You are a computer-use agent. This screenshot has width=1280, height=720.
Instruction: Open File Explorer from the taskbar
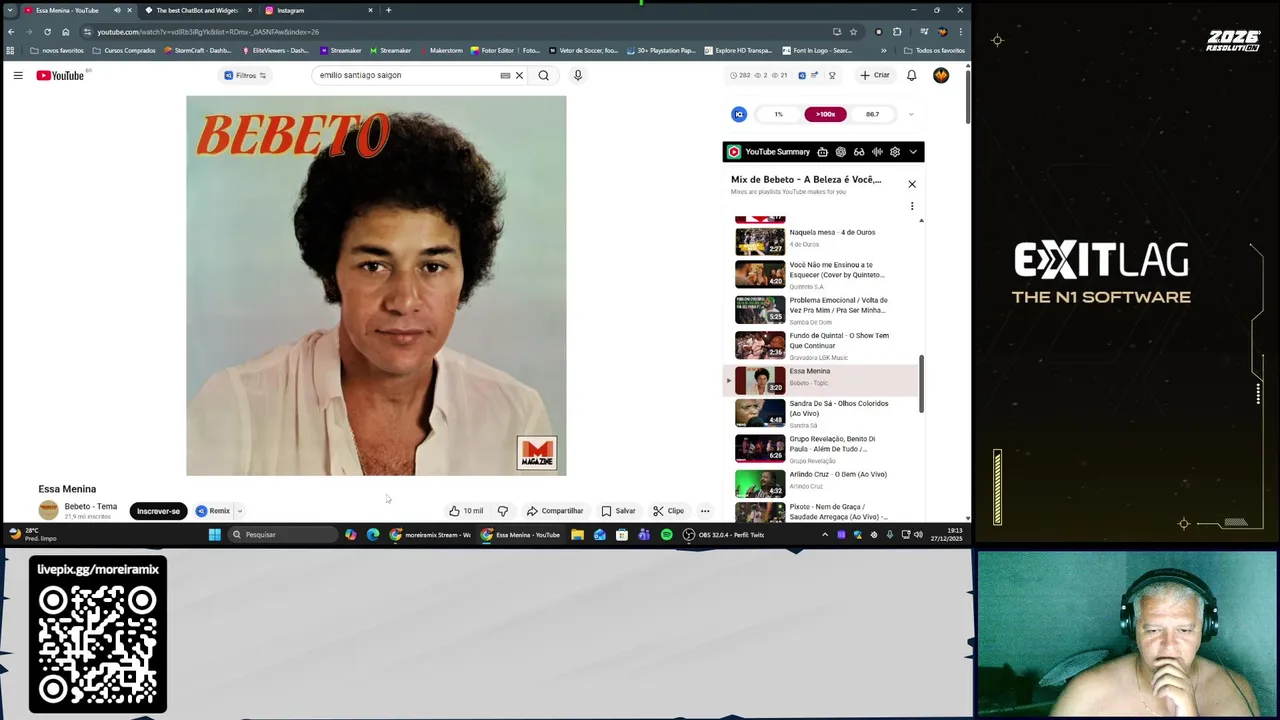pyautogui.click(x=577, y=535)
